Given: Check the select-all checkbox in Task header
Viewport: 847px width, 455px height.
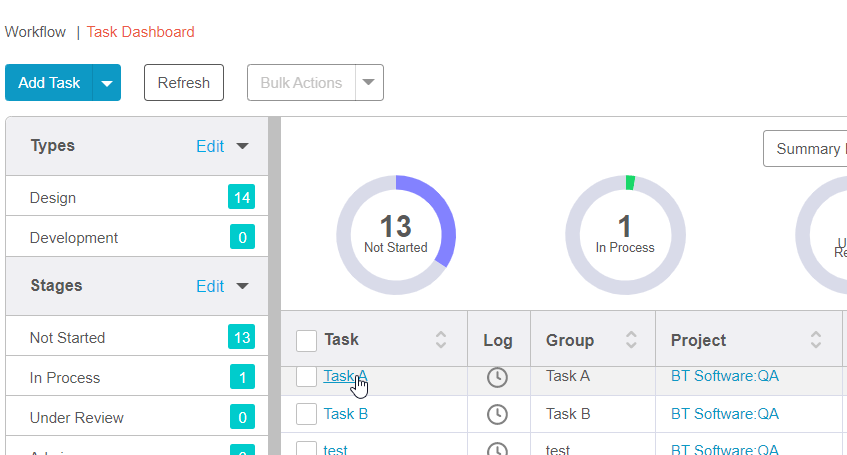Looking at the screenshot, I should point(307,341).
